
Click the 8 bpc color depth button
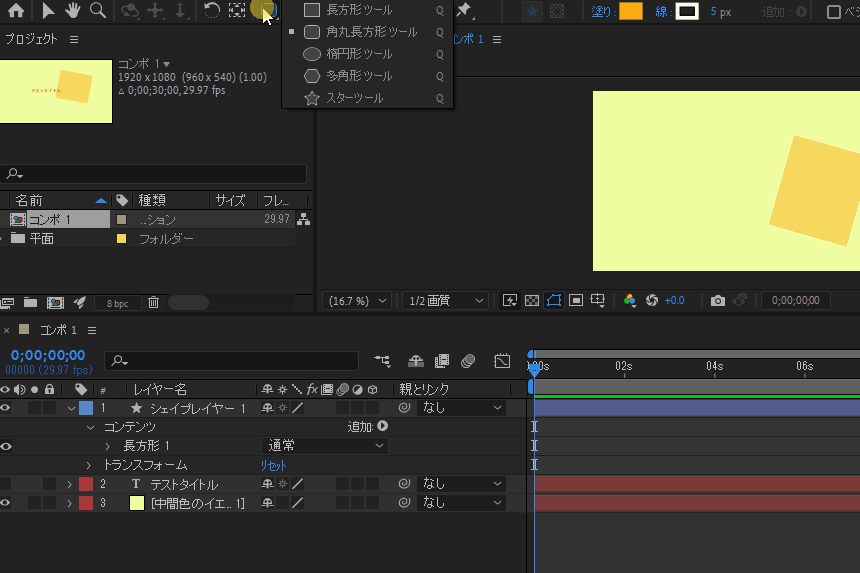coord(117,303)
